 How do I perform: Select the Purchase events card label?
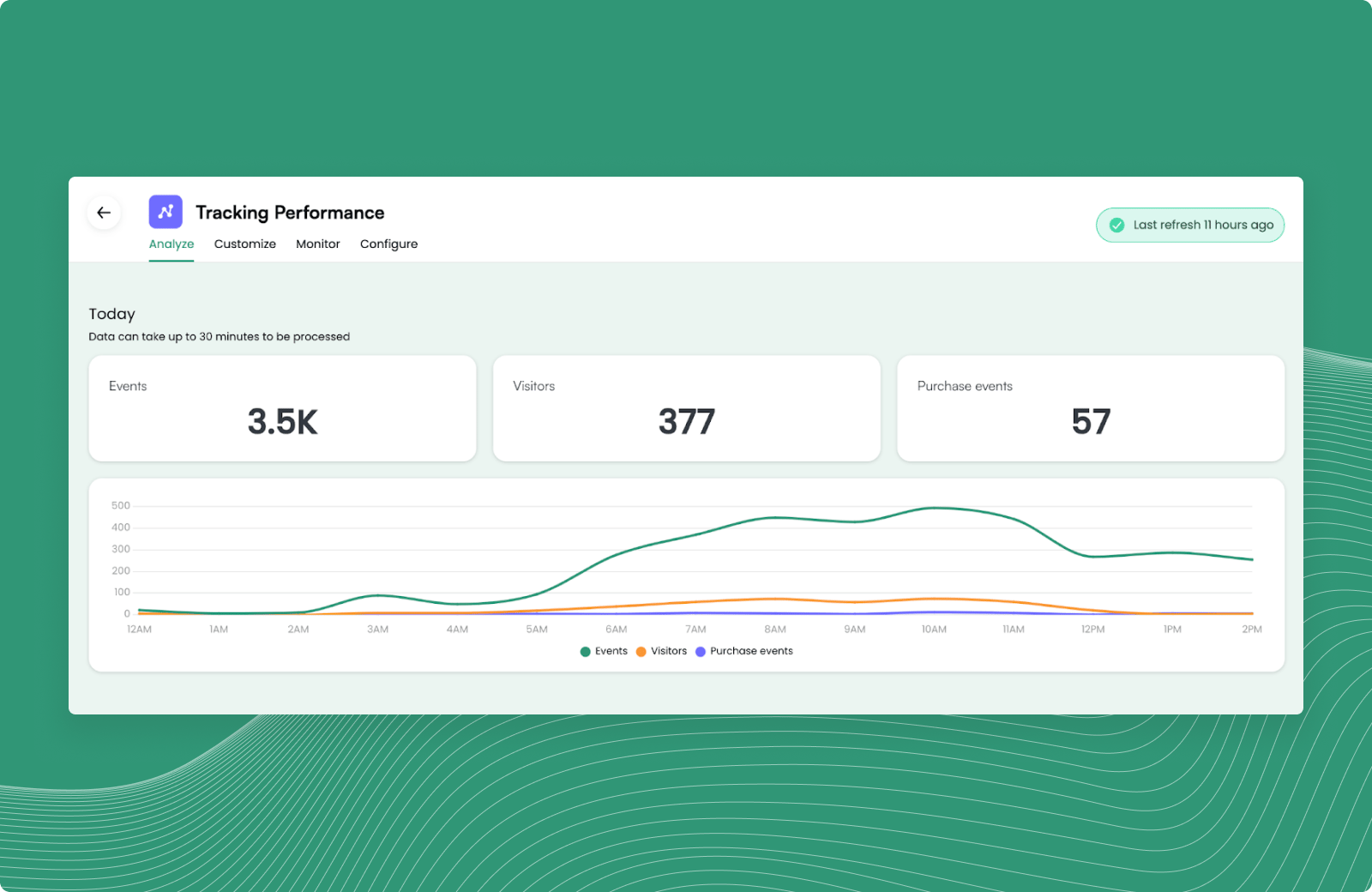pyautogui.click(x=965, y=387)
